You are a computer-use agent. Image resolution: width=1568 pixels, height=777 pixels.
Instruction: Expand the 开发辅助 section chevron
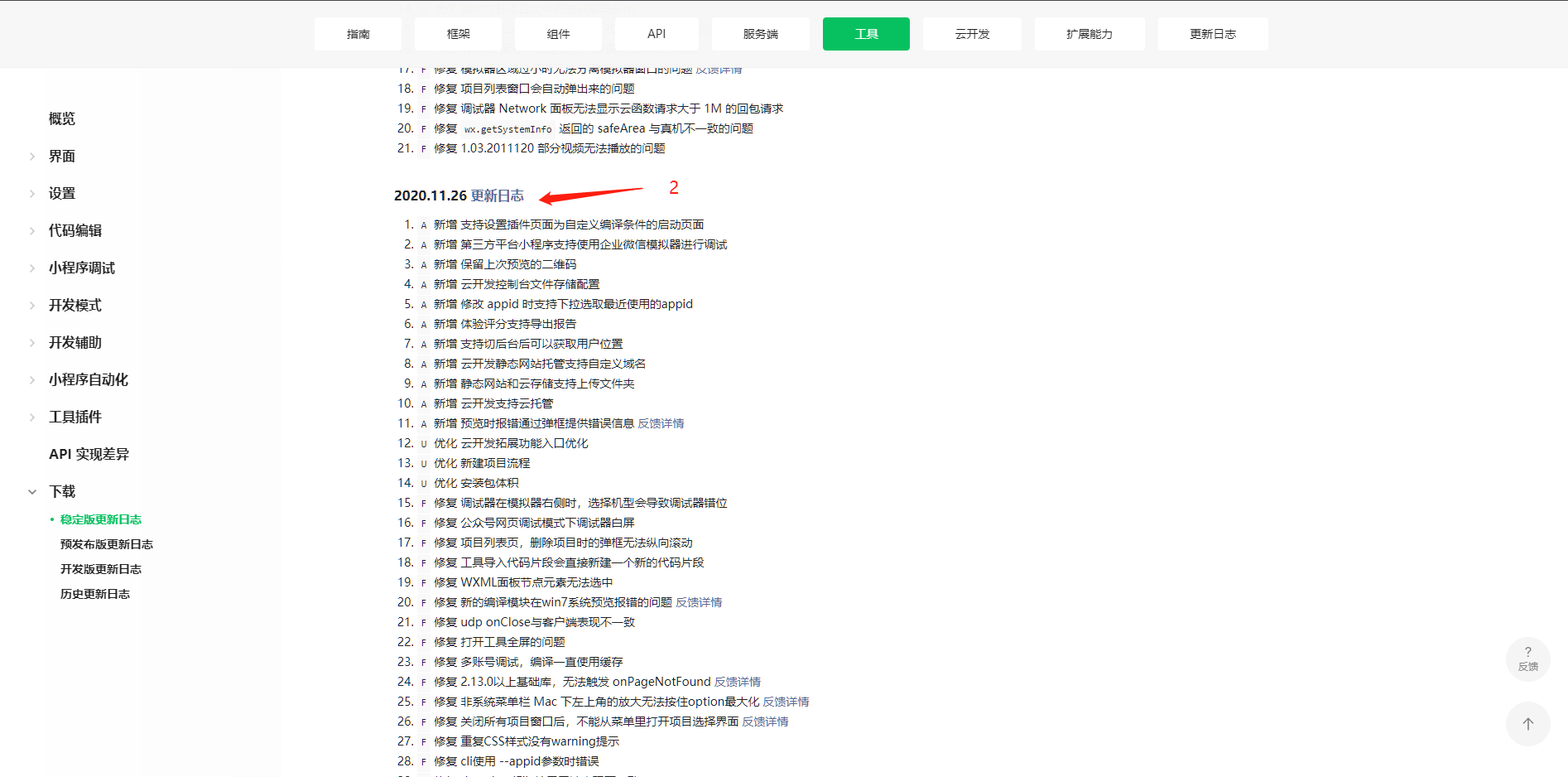click(32, 343)
